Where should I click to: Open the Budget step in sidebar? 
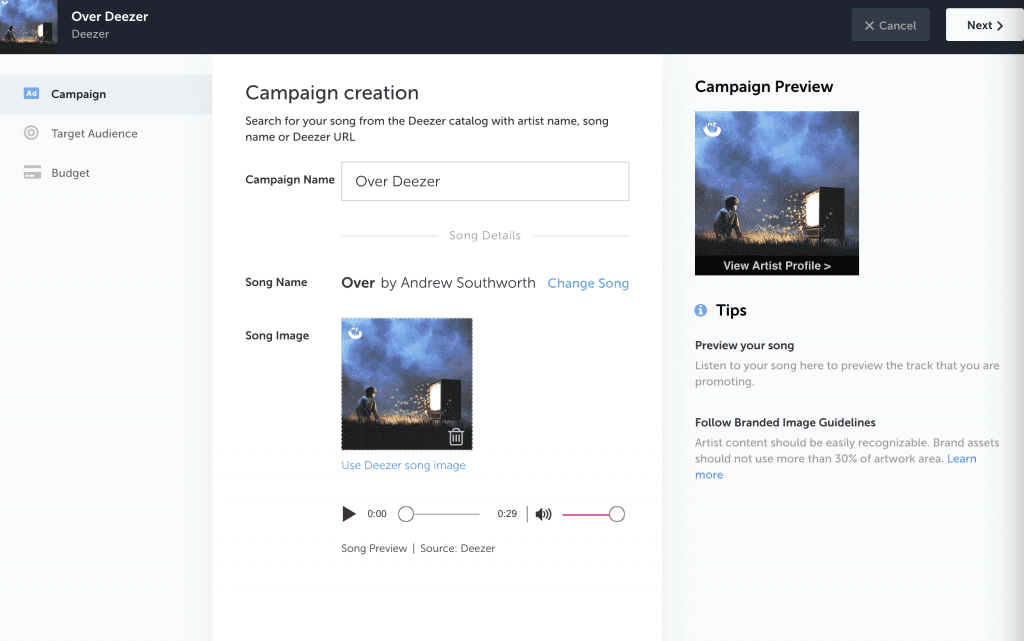(106, 173)
